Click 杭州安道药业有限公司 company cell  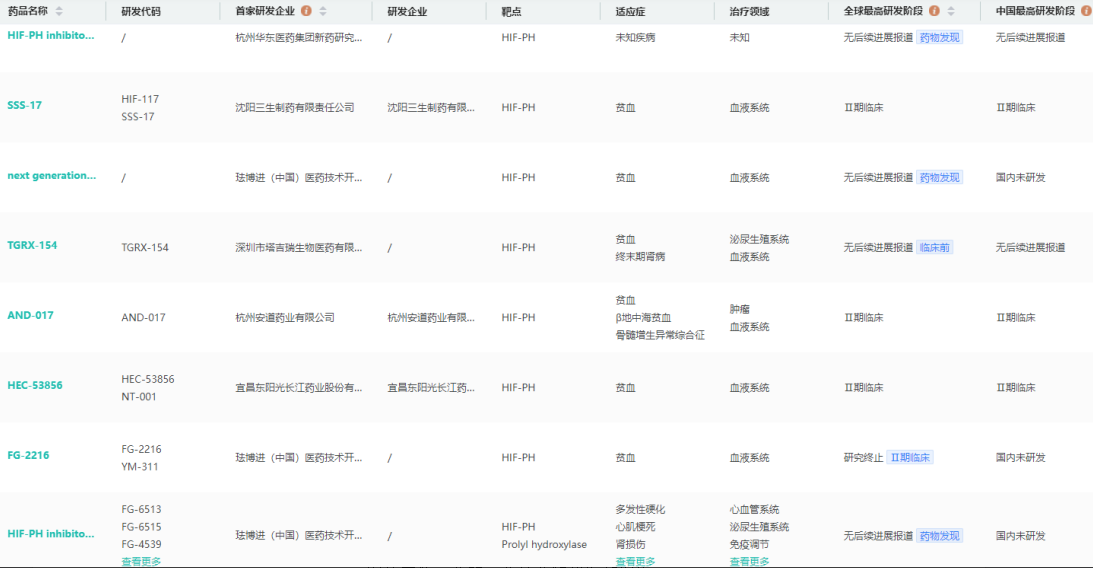coord(285,317)
